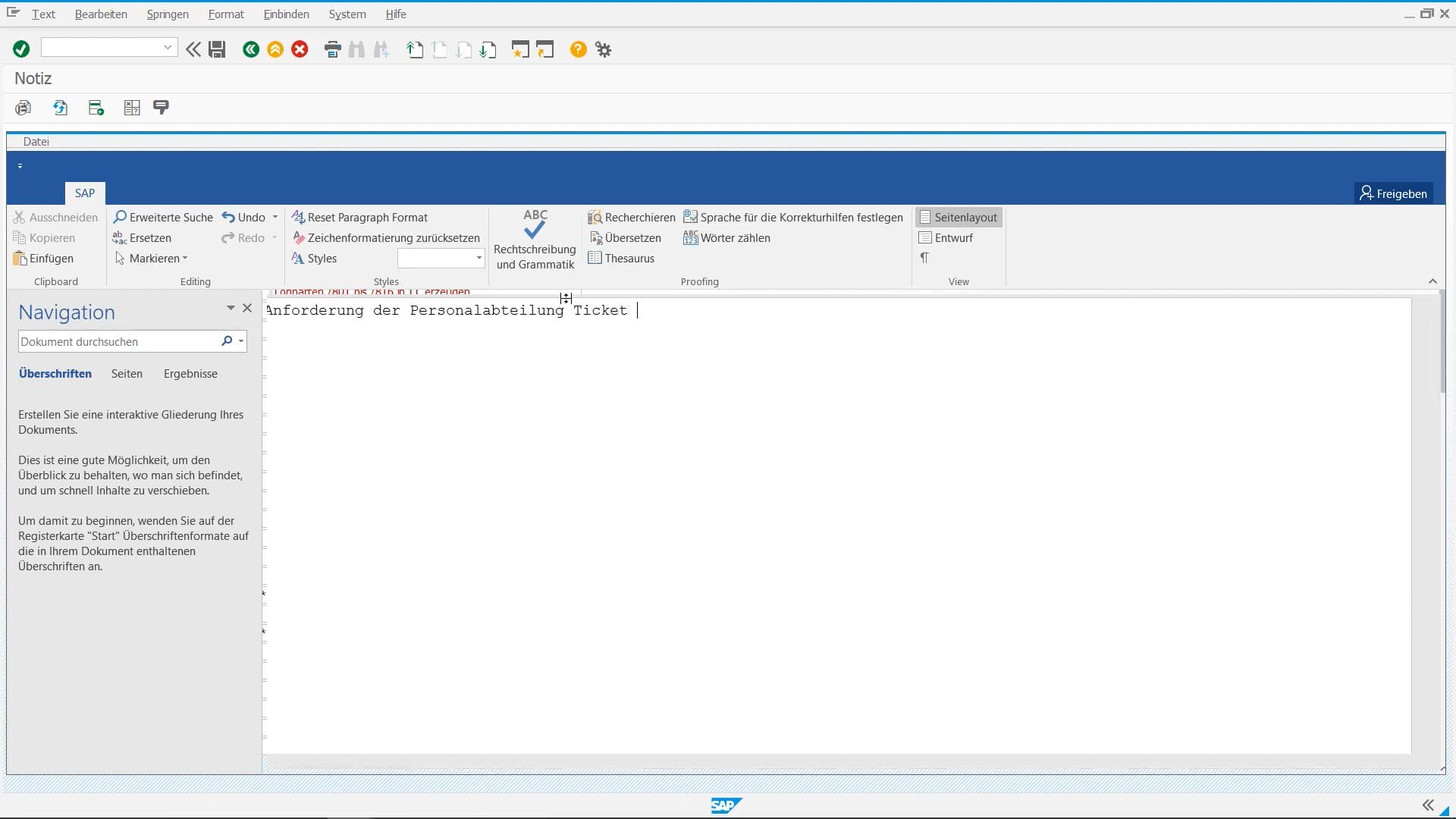Click the Find Next binoculars icon
The width and height of the screenshot is (1456, 819).
point(381,49)
